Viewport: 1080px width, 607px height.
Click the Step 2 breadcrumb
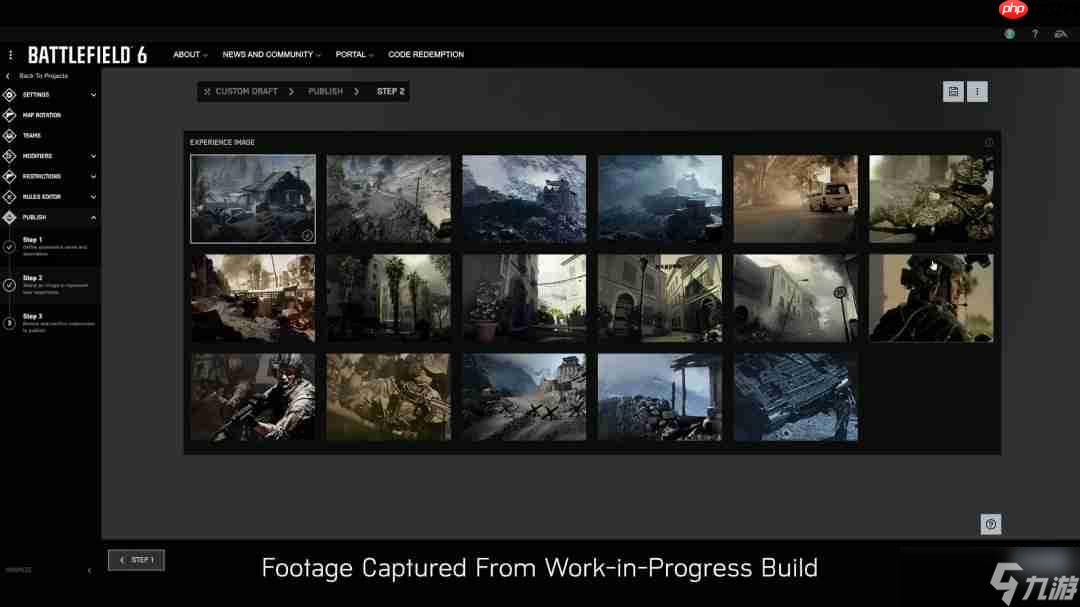click(x=391, y=92)
